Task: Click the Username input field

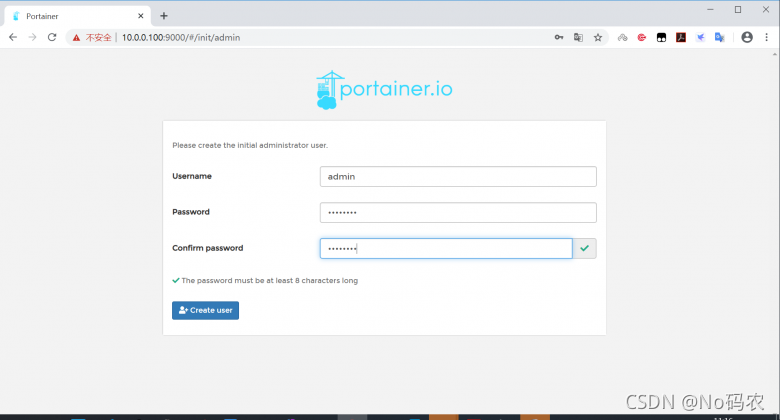Action: point(458,177)
